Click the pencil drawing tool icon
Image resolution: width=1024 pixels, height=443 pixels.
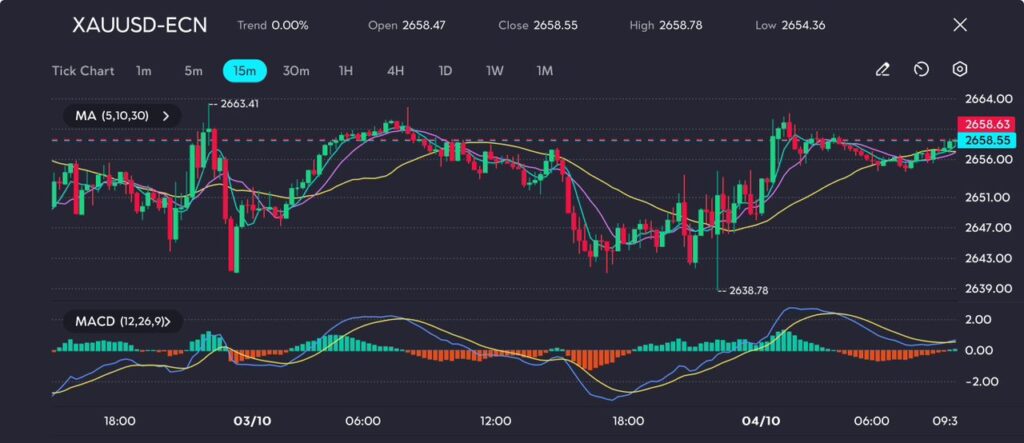coord(882,70)
